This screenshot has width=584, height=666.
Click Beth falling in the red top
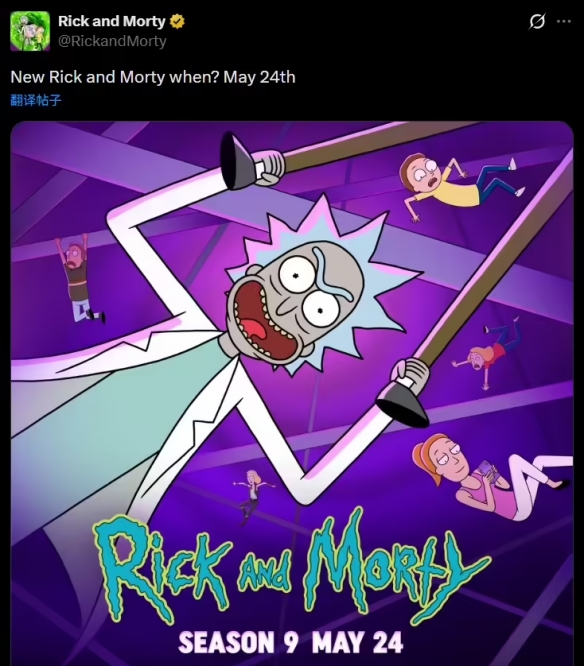pyautogui.click(x=487, y=353)
